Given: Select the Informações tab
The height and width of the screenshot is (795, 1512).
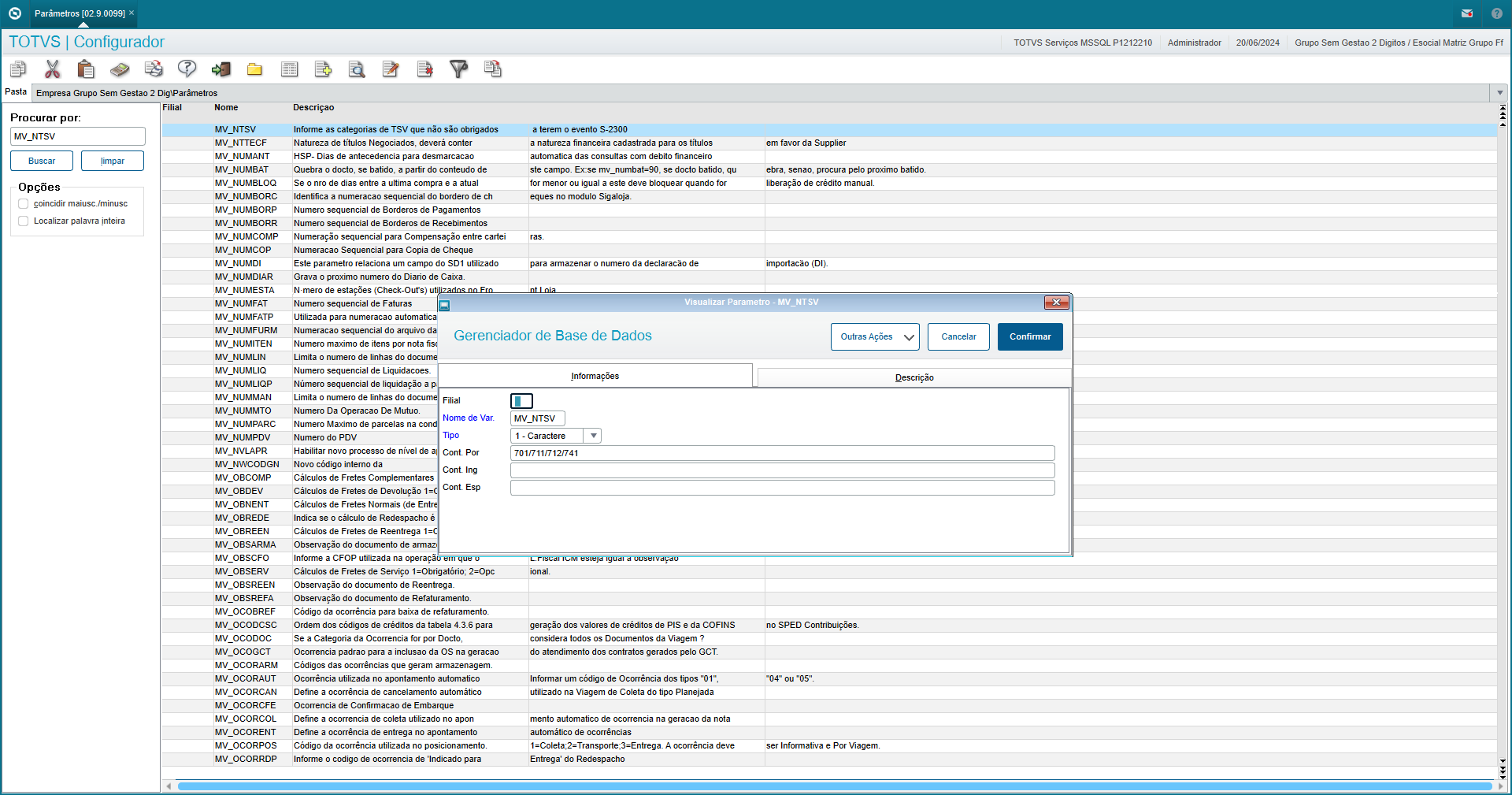Looking at the screenshot, I should coord(595,376).
